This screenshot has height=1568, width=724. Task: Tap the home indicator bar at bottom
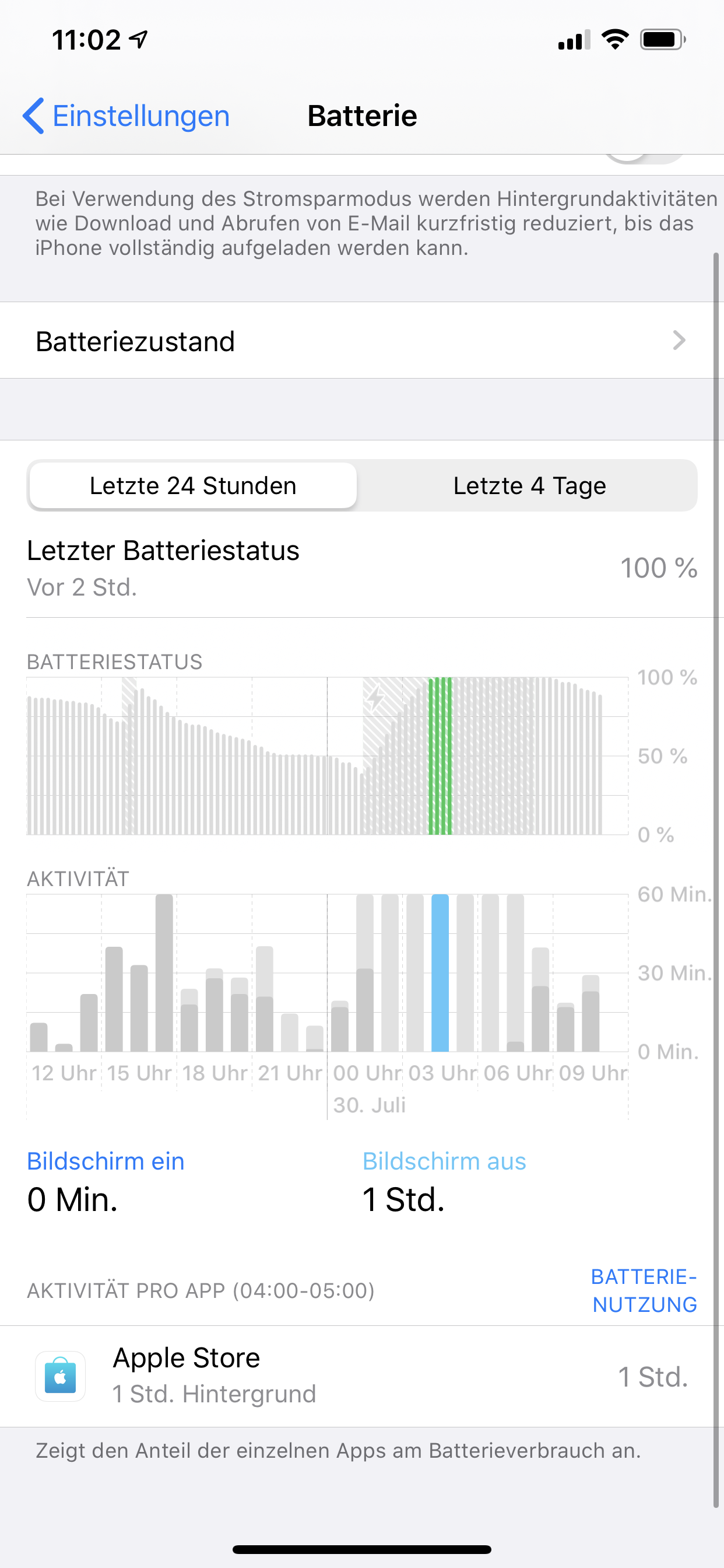362,1549
